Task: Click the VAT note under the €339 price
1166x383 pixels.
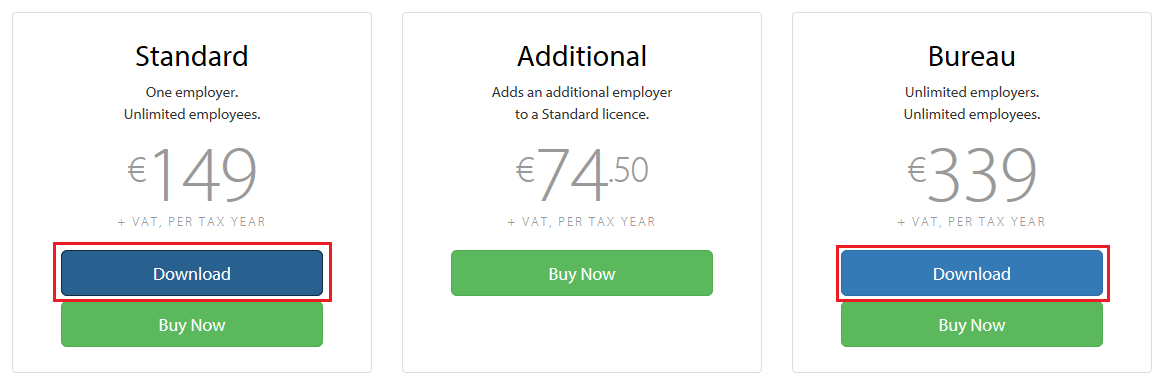Action: coord(971,222)
